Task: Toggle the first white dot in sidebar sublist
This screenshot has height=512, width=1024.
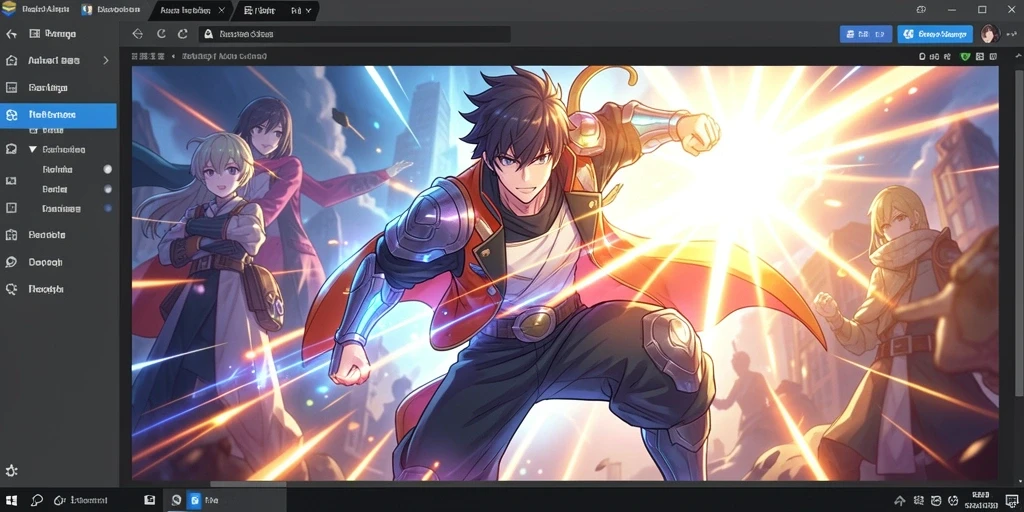Action: tap(108, 169)
